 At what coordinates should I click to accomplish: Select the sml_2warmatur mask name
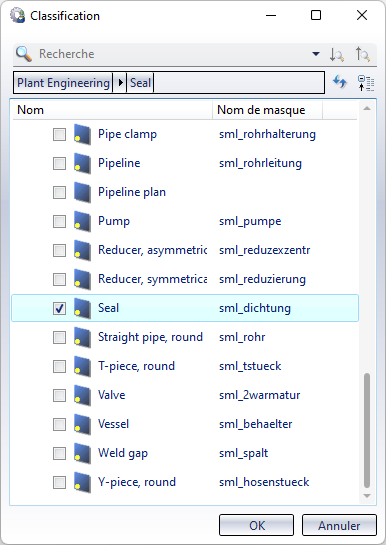260,395
